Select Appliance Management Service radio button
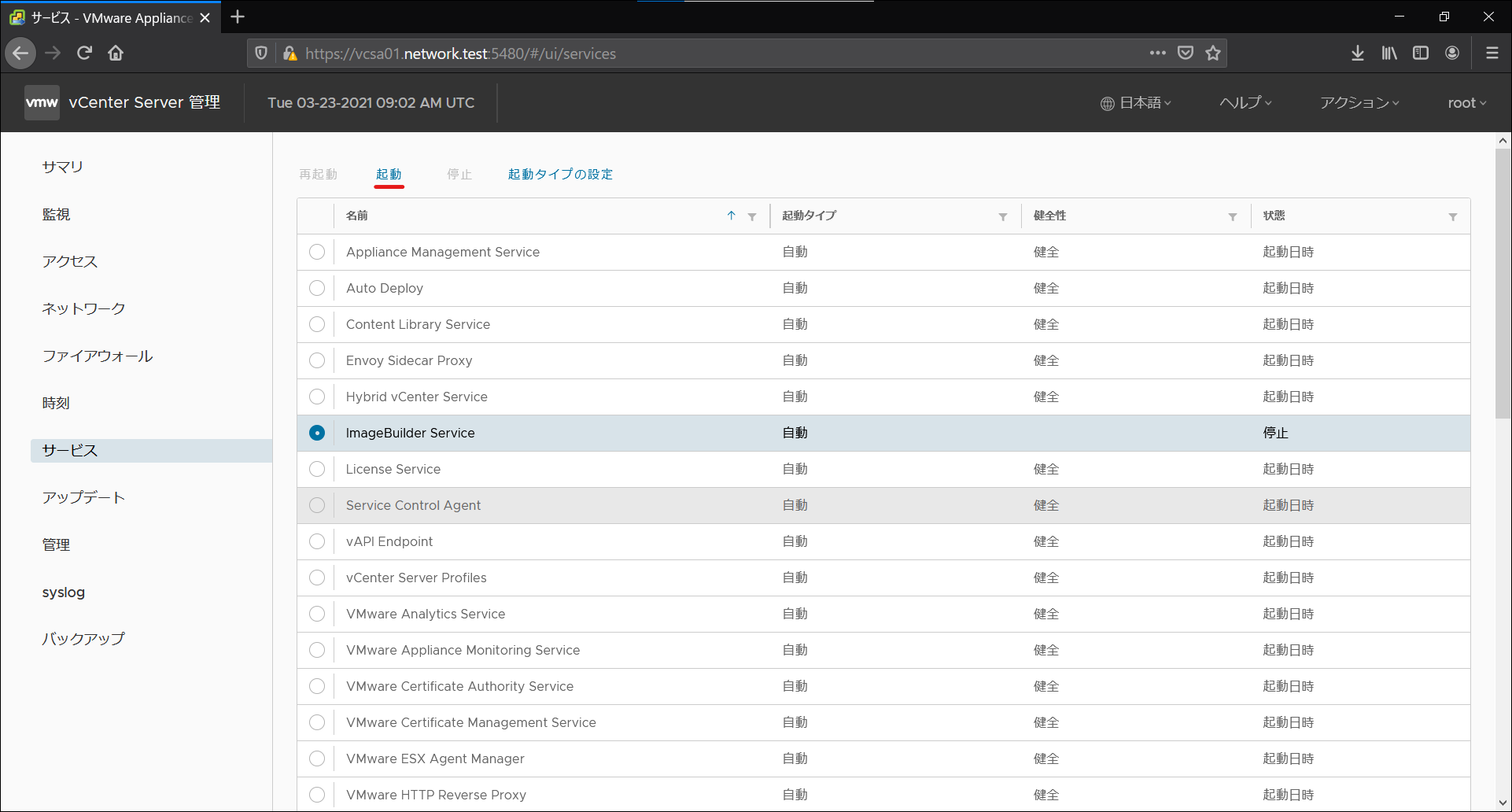Image resolution: width=1512 pixels, height=812 pixels. click(317, 252)
